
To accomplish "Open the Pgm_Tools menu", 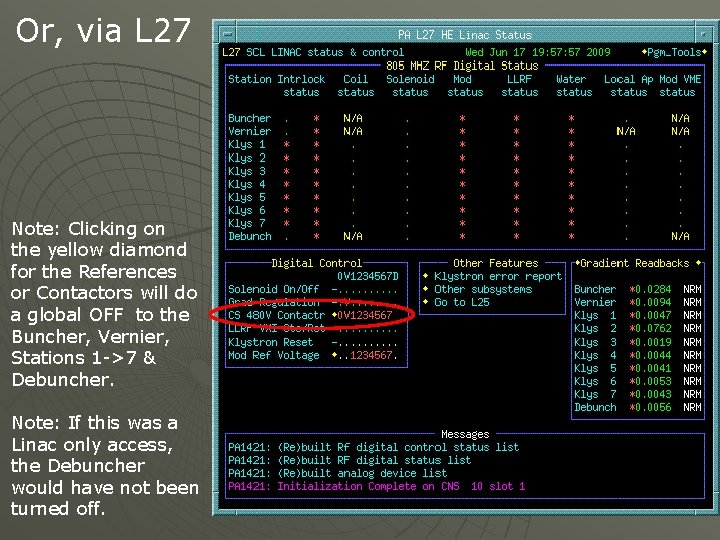I will coord(674,52).
